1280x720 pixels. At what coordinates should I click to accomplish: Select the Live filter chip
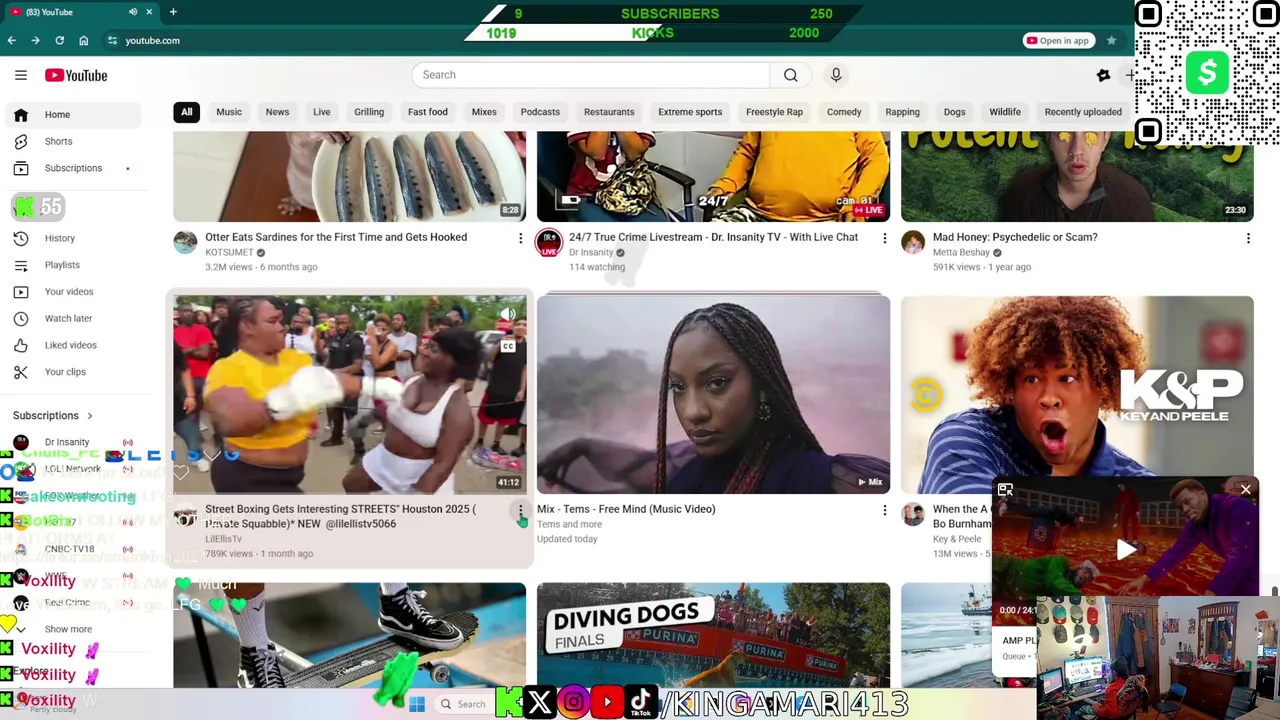(x=321, y=112)
